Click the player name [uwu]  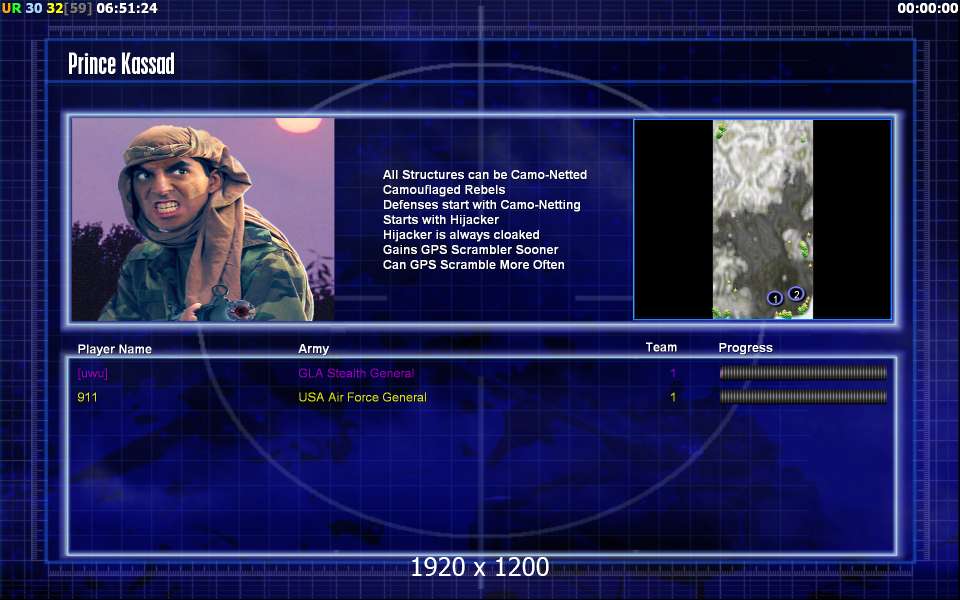click(92, 373)
